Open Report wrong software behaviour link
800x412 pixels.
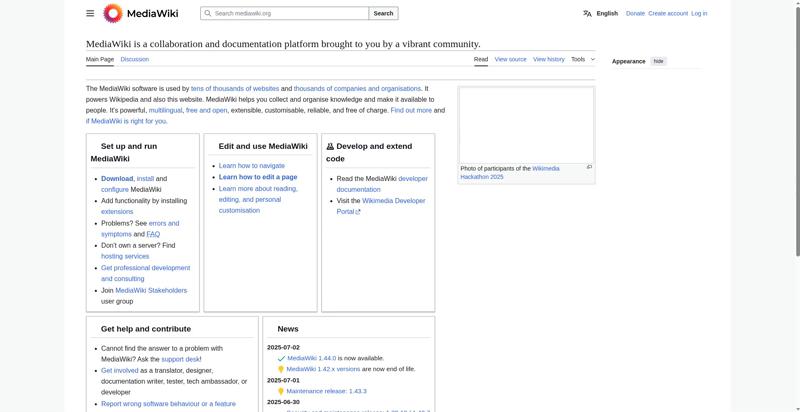point(168,404)
